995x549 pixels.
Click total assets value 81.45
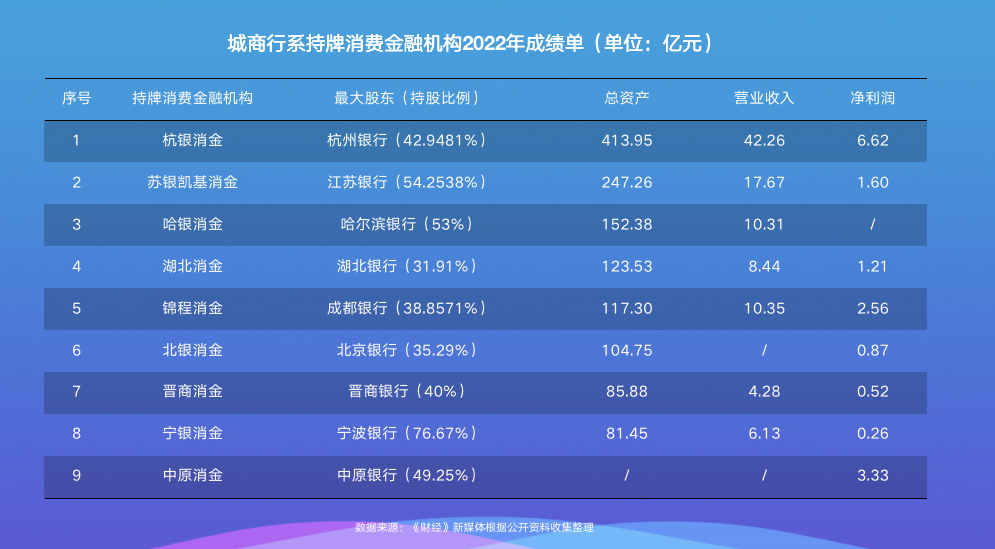pyautogui.click(x=626, y=433)
